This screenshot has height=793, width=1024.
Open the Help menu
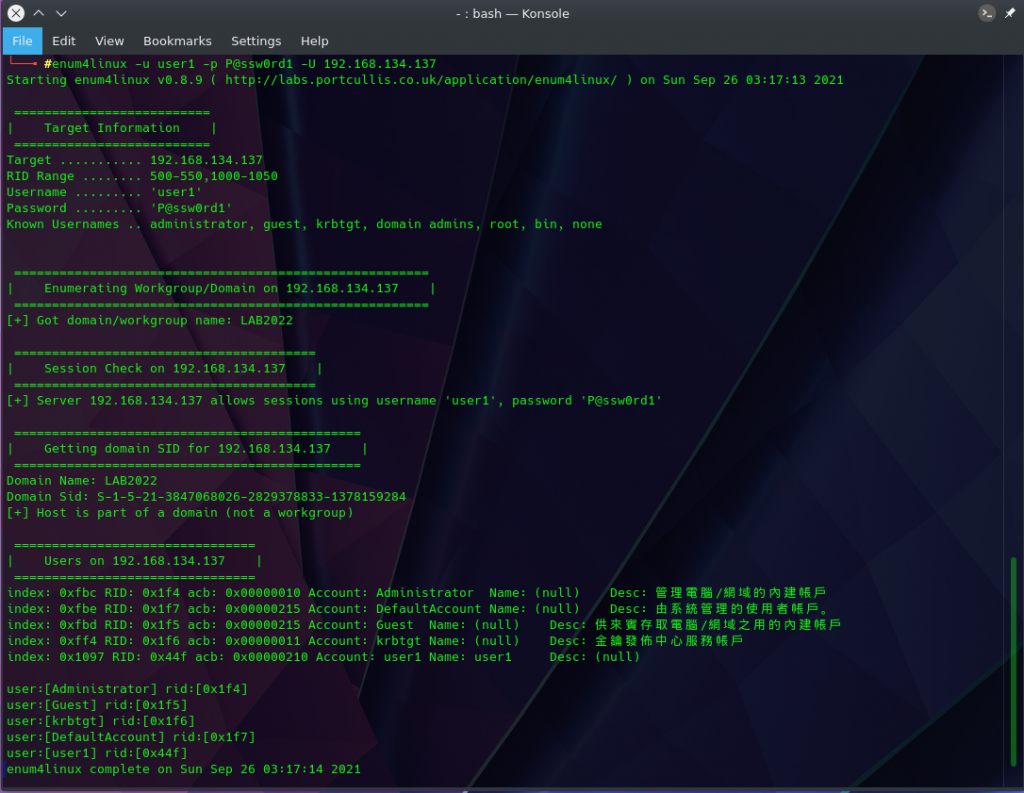click(x=314, y=40)
